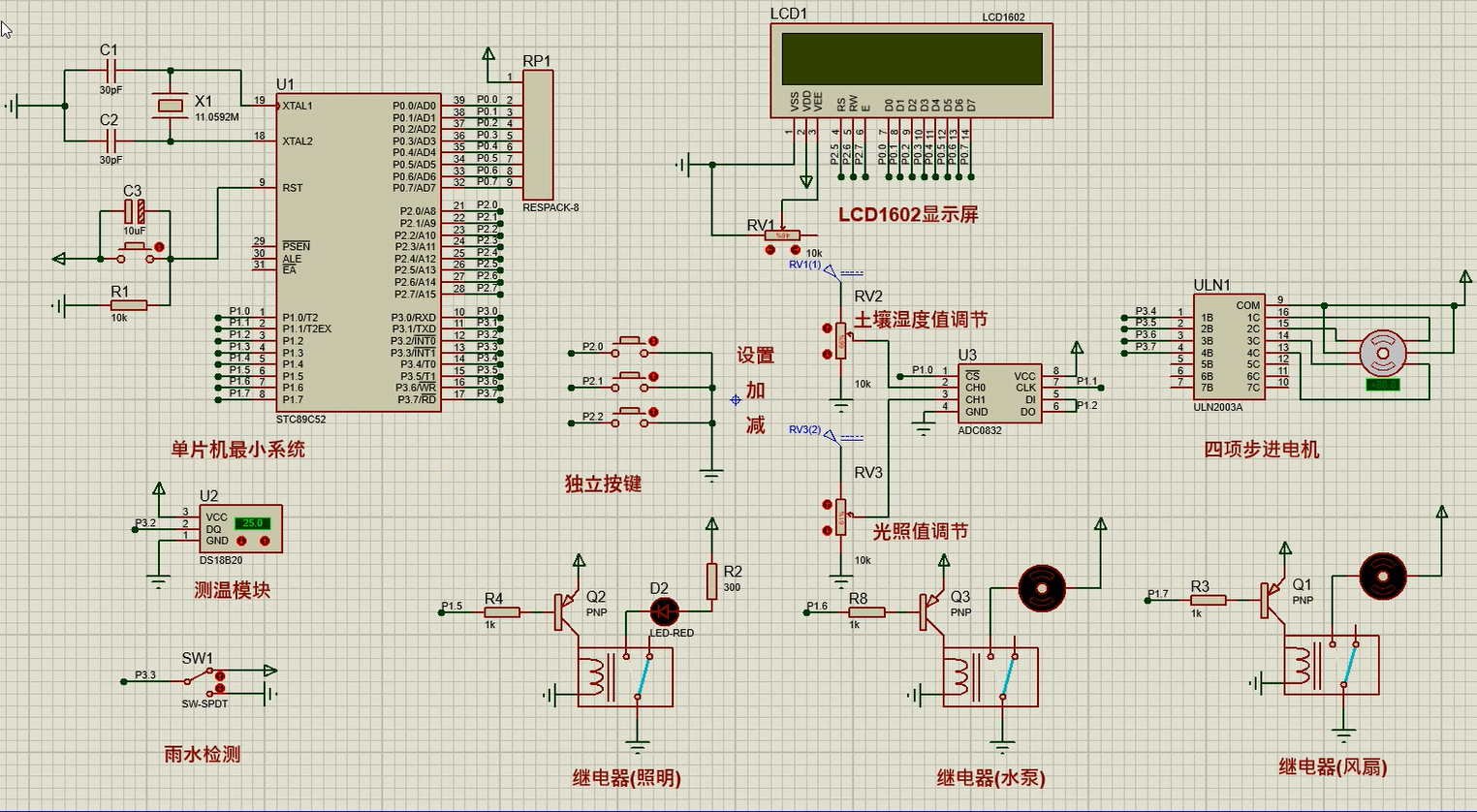The image size is (1477, 812).
Task: Latch the P2.0 settings button red dot
Action: pyautogui.click(x=653, y=341)
